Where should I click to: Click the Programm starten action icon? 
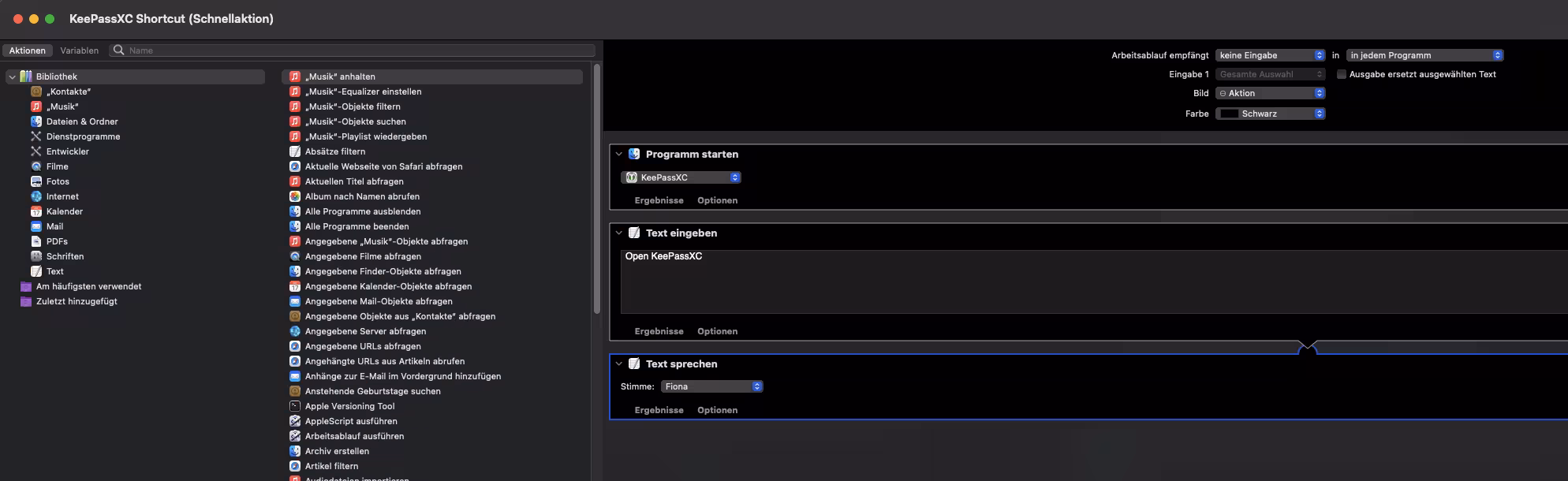point(634,154)
